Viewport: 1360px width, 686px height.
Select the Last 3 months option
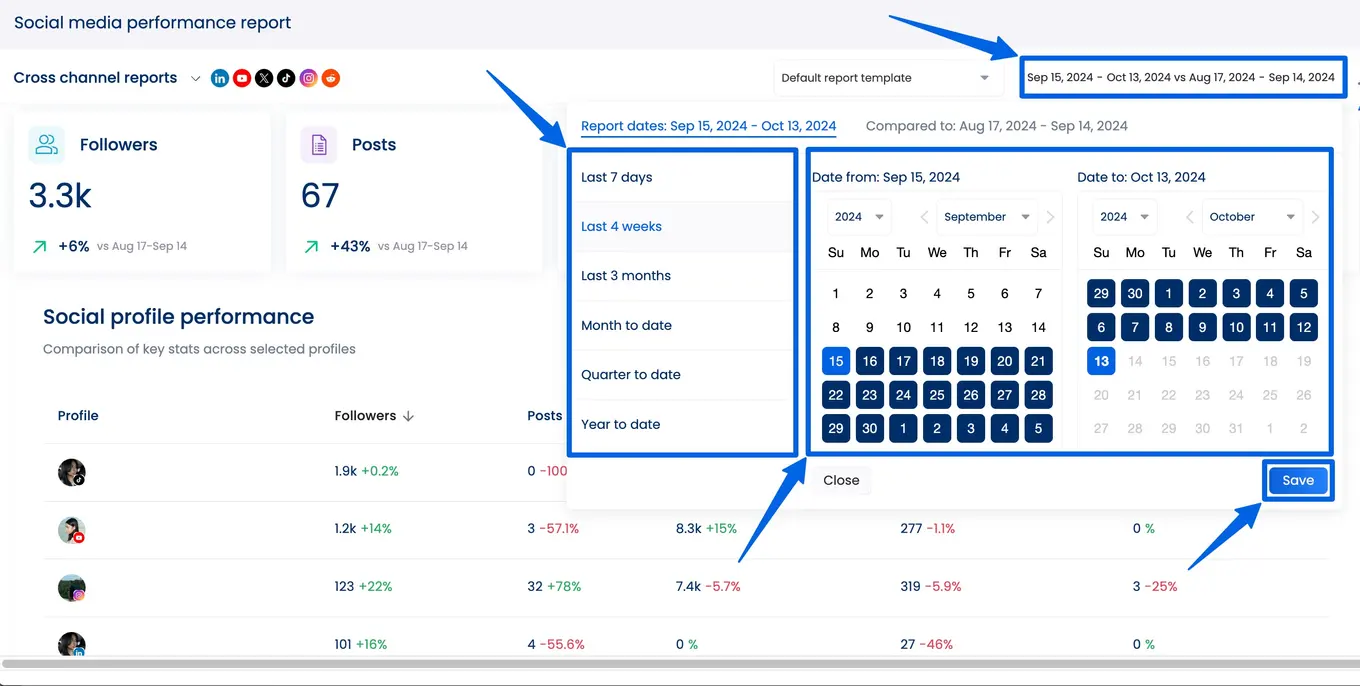(625, 275)
